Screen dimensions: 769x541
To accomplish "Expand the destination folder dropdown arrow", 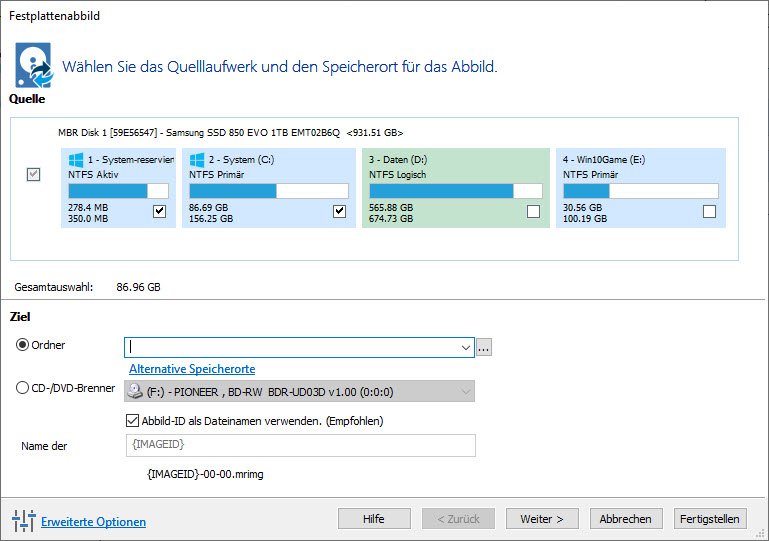I will (465, 347).
